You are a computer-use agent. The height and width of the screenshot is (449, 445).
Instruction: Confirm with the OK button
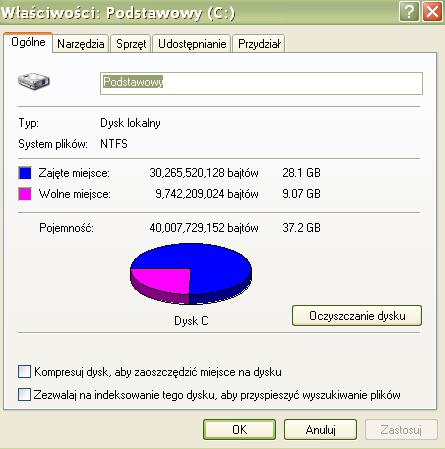point(239,429)
